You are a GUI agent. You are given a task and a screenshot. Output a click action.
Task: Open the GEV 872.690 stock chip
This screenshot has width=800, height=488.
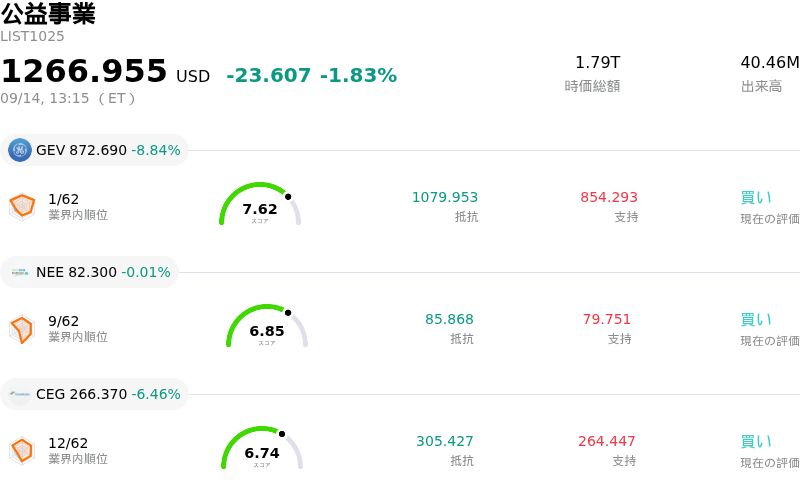point(94,150)
